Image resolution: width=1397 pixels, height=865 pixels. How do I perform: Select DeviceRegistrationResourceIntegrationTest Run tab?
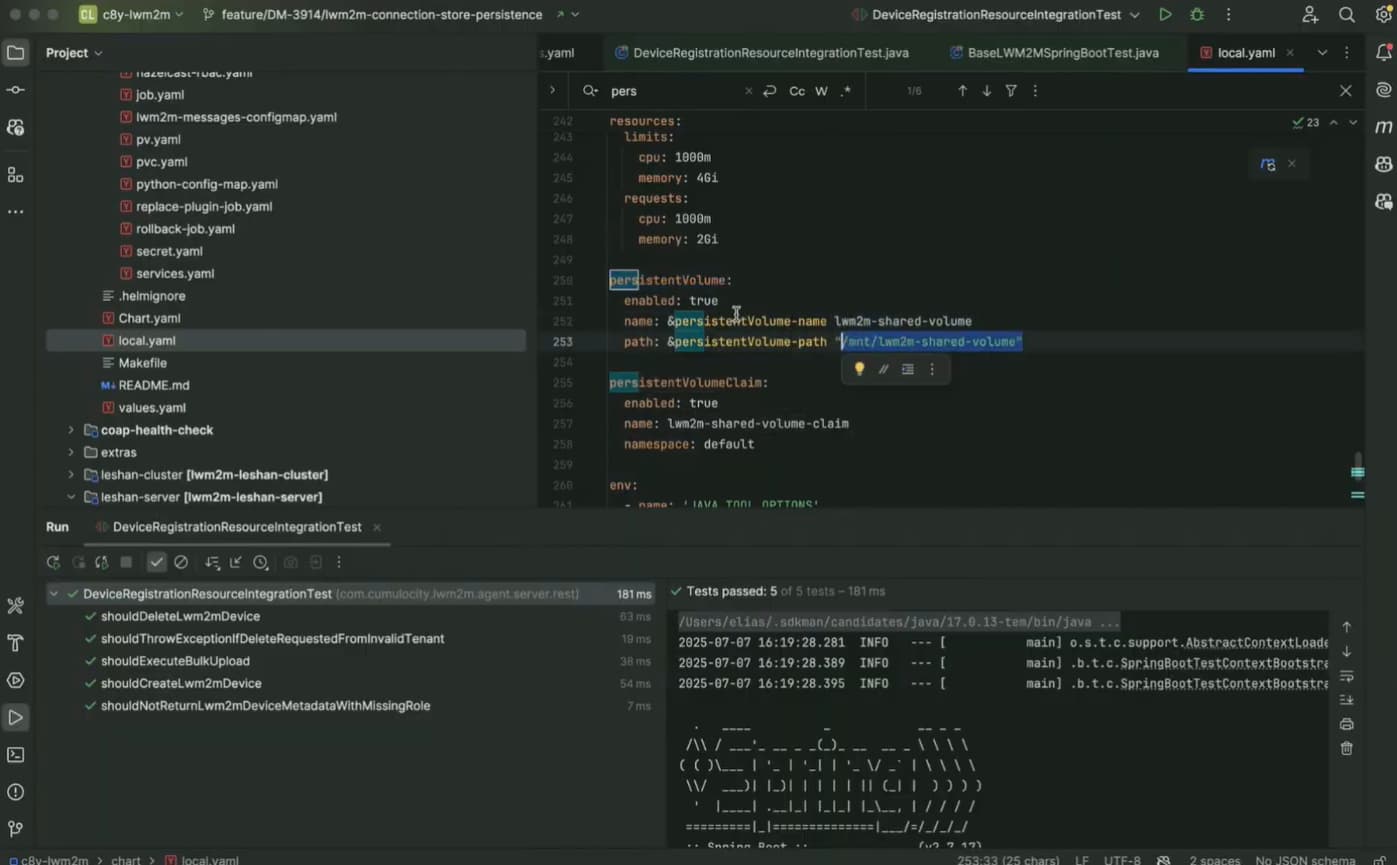point(237,527)
